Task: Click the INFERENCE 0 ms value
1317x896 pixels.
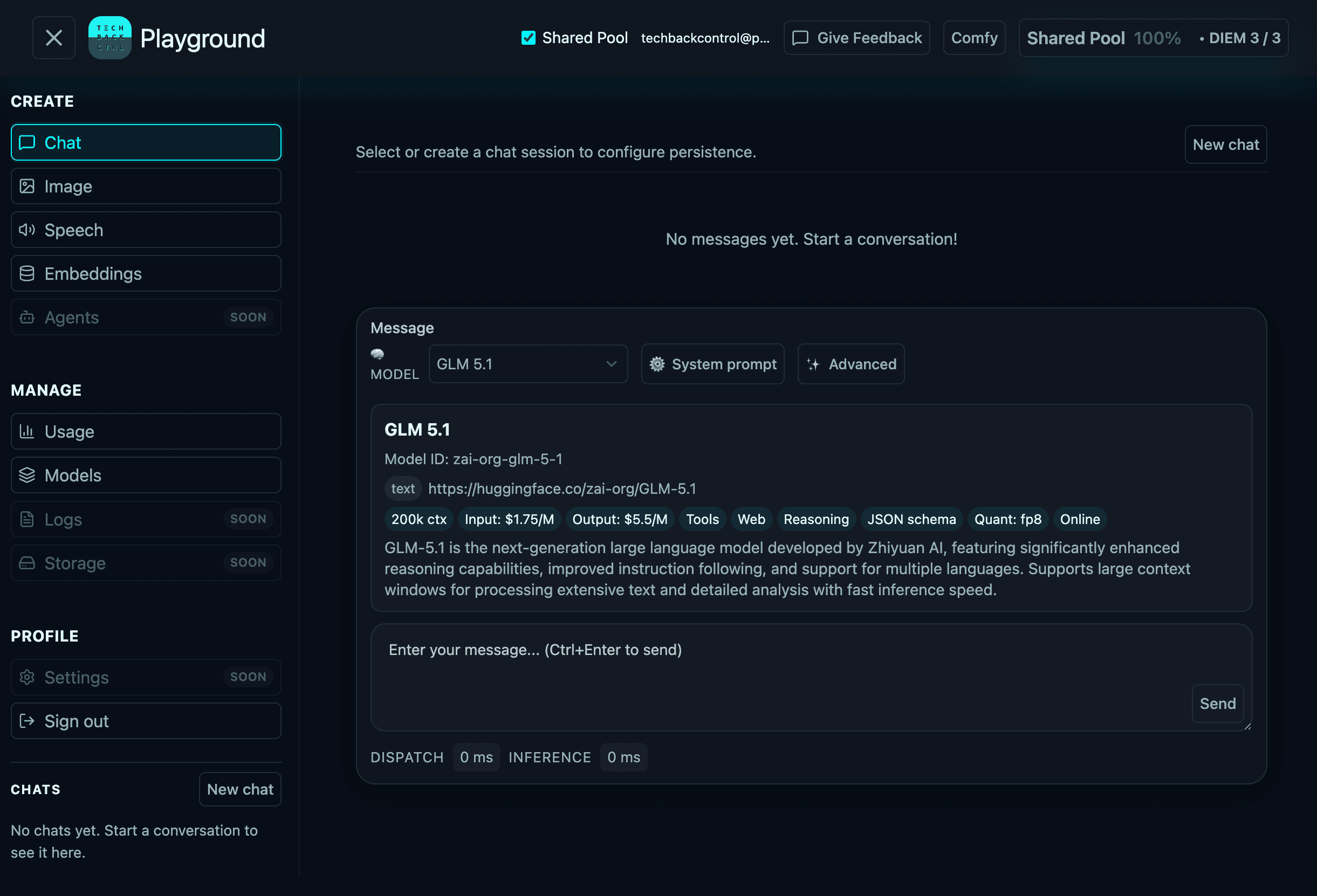Action: pyautogui.click(x=623, y=757)
